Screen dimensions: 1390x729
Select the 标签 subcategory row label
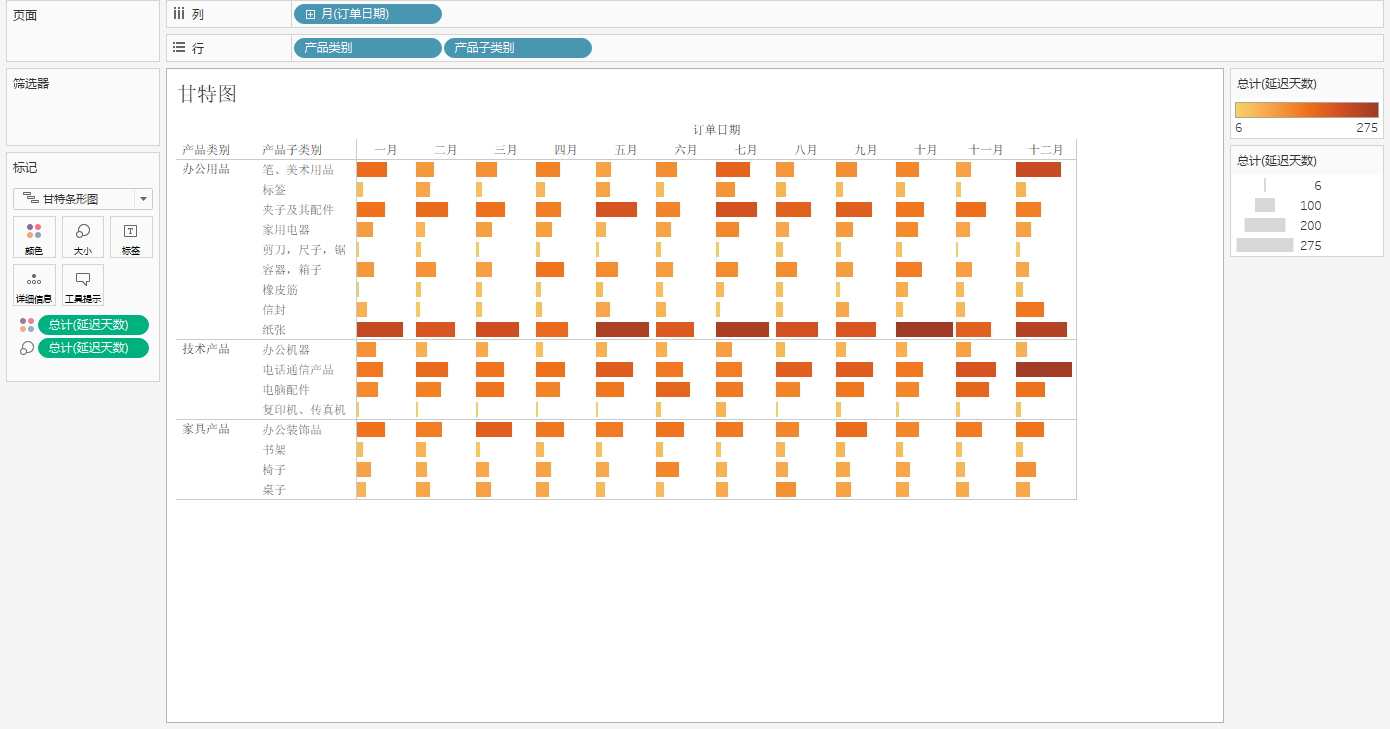274,190
